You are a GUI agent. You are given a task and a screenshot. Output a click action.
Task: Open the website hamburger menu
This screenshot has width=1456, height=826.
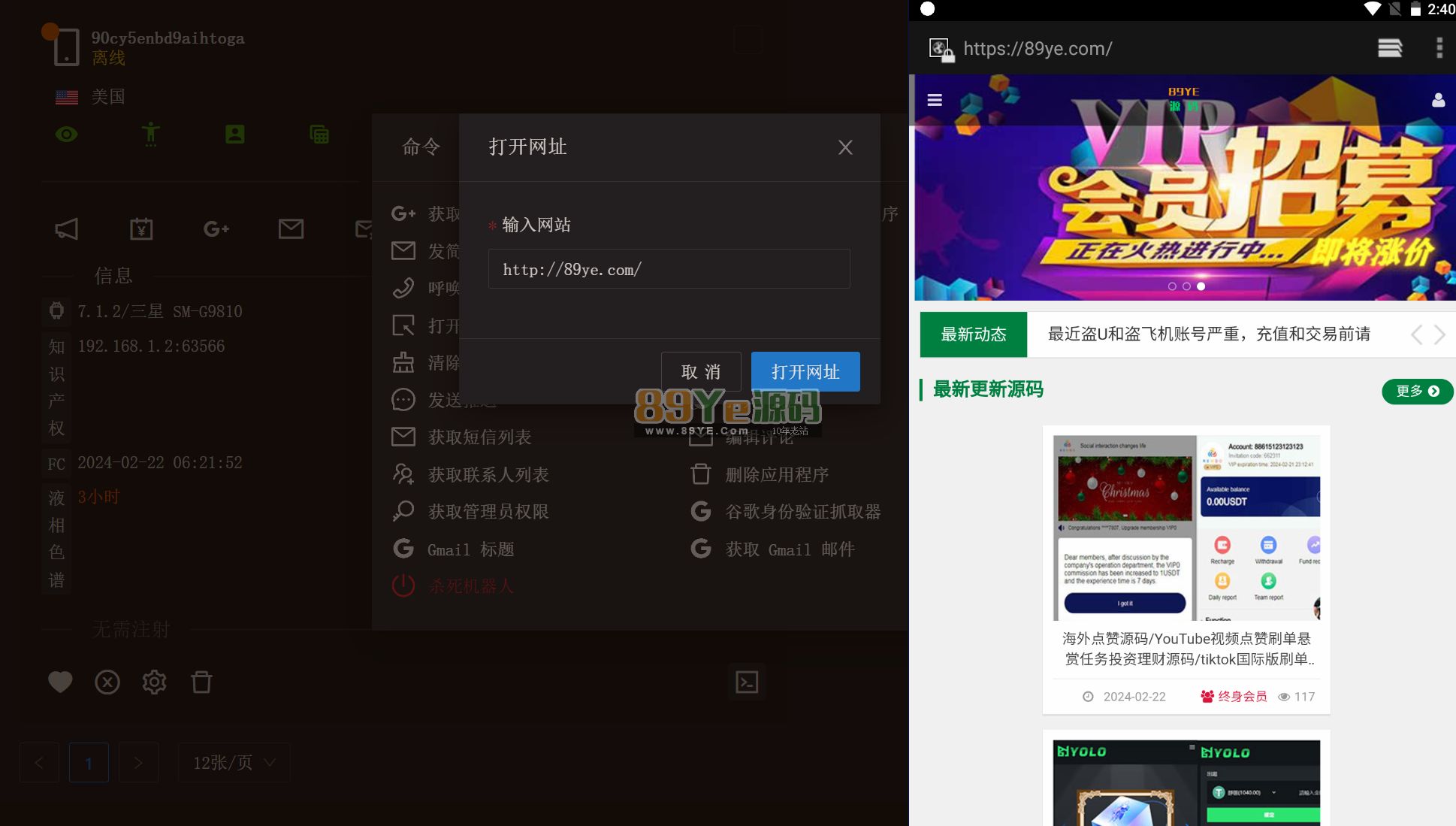[x=935, y=100]
